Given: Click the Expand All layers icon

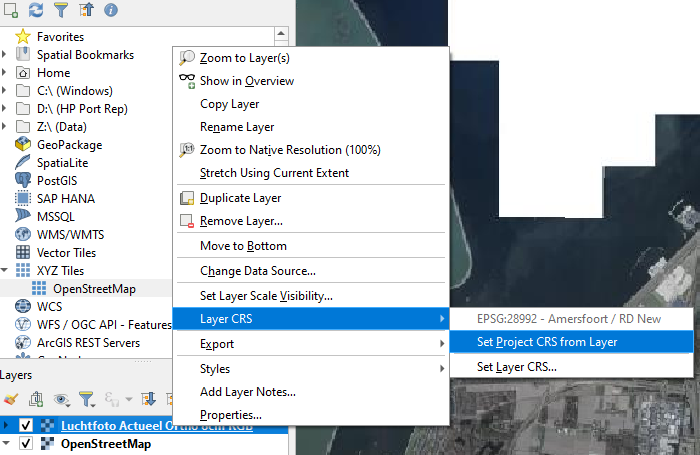Looking at the screenshot, I should tap(148, 399).
